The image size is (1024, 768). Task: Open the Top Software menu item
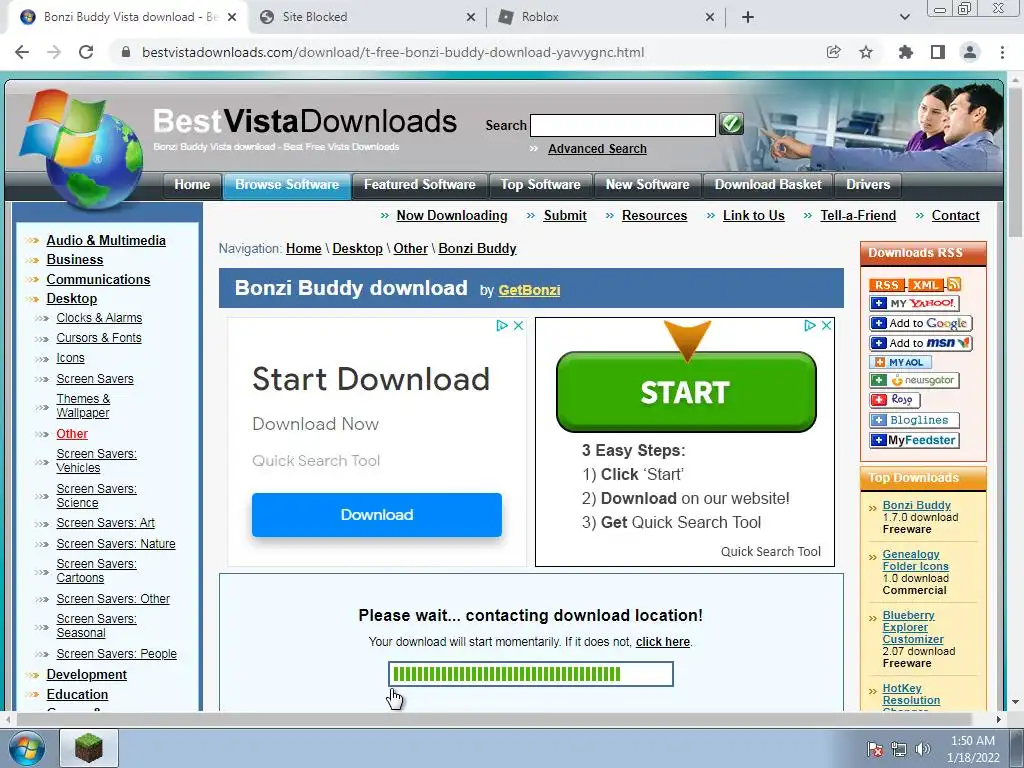tap(540, 185)
